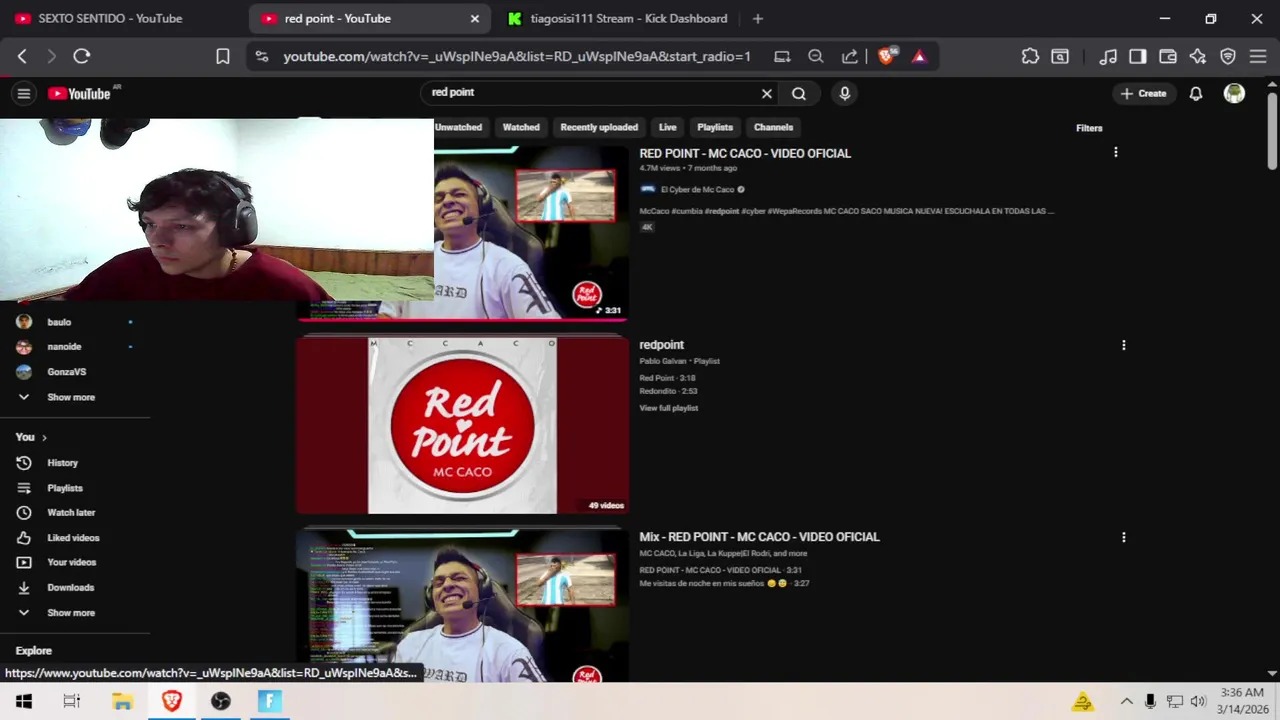This screenshot has width=1280, height=720.
Task: Open El Cyber de Mc Caco channel
Action: (x=697, y=189)
